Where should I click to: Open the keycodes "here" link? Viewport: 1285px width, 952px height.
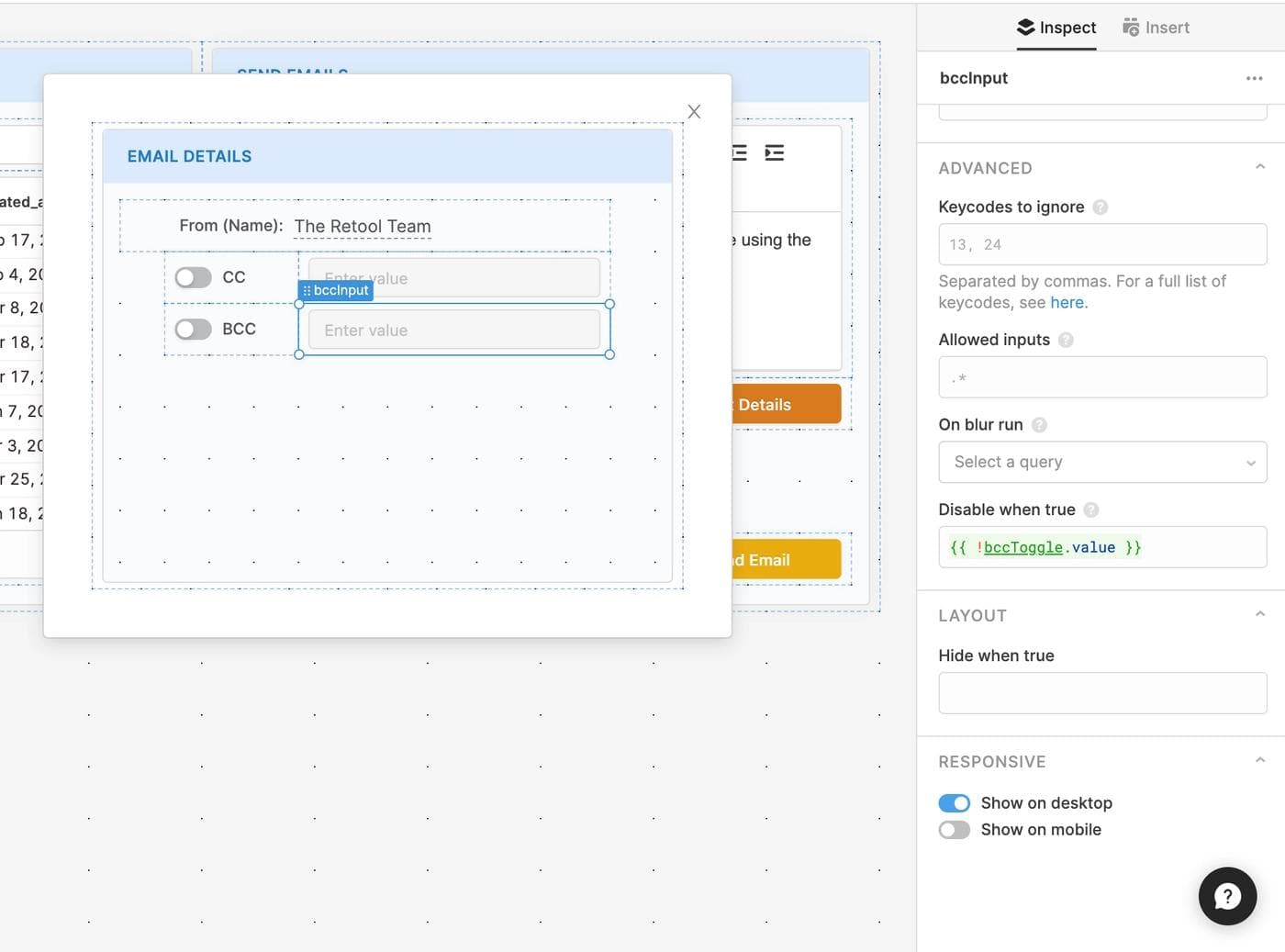(1067, 303)
